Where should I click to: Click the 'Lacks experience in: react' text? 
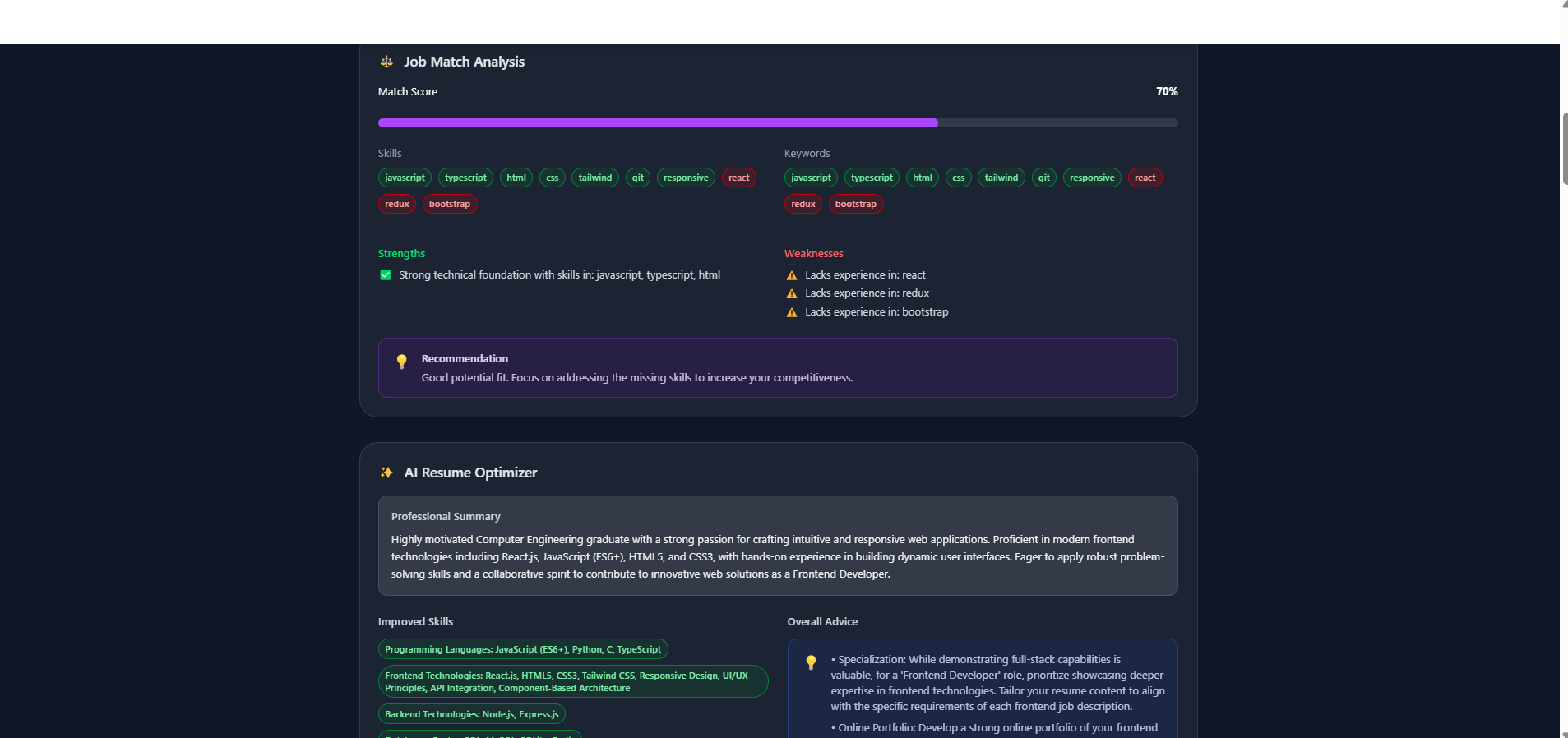(x=865, y=275)
